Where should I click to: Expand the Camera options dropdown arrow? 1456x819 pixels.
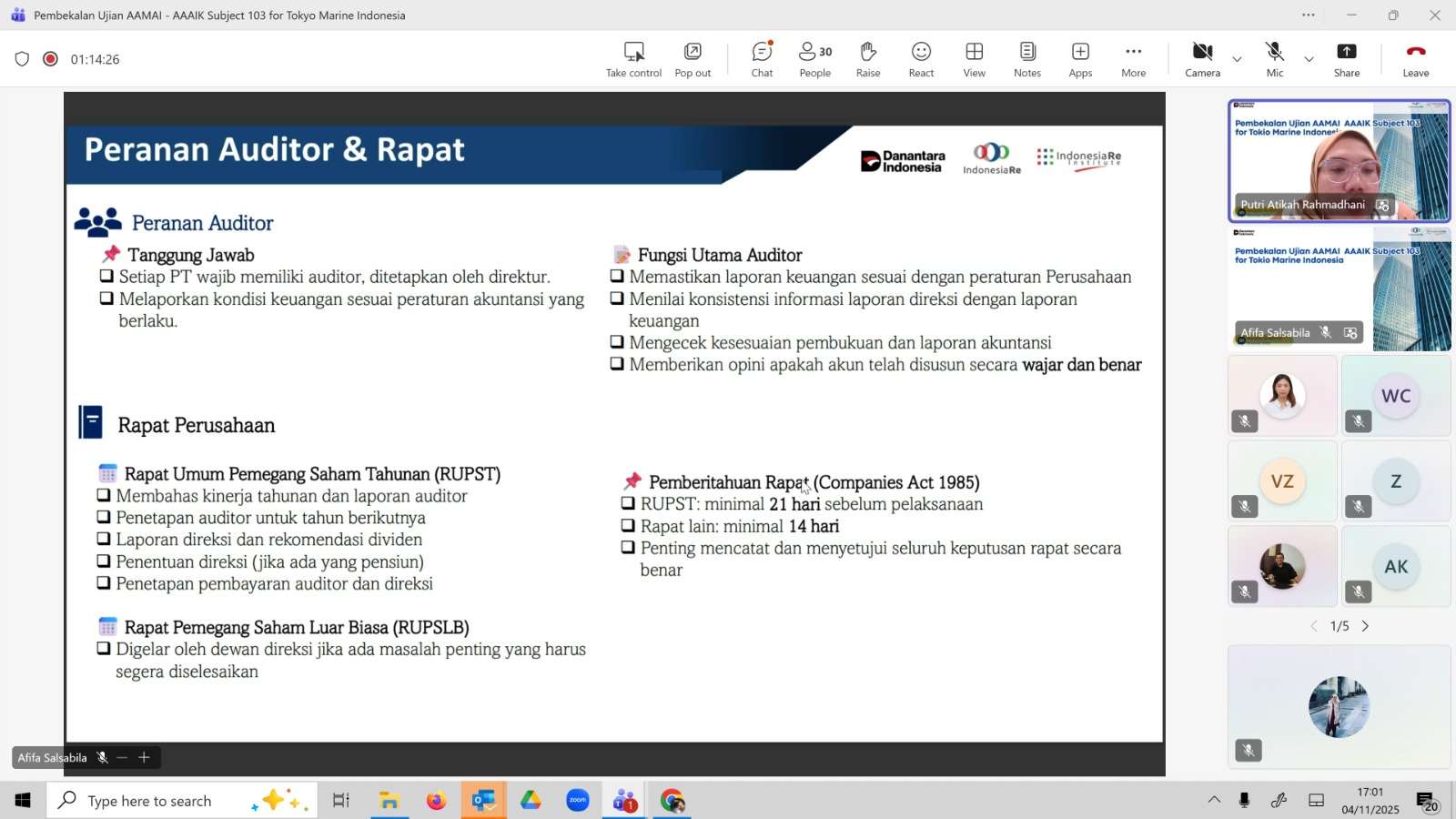pos(1237,60)
